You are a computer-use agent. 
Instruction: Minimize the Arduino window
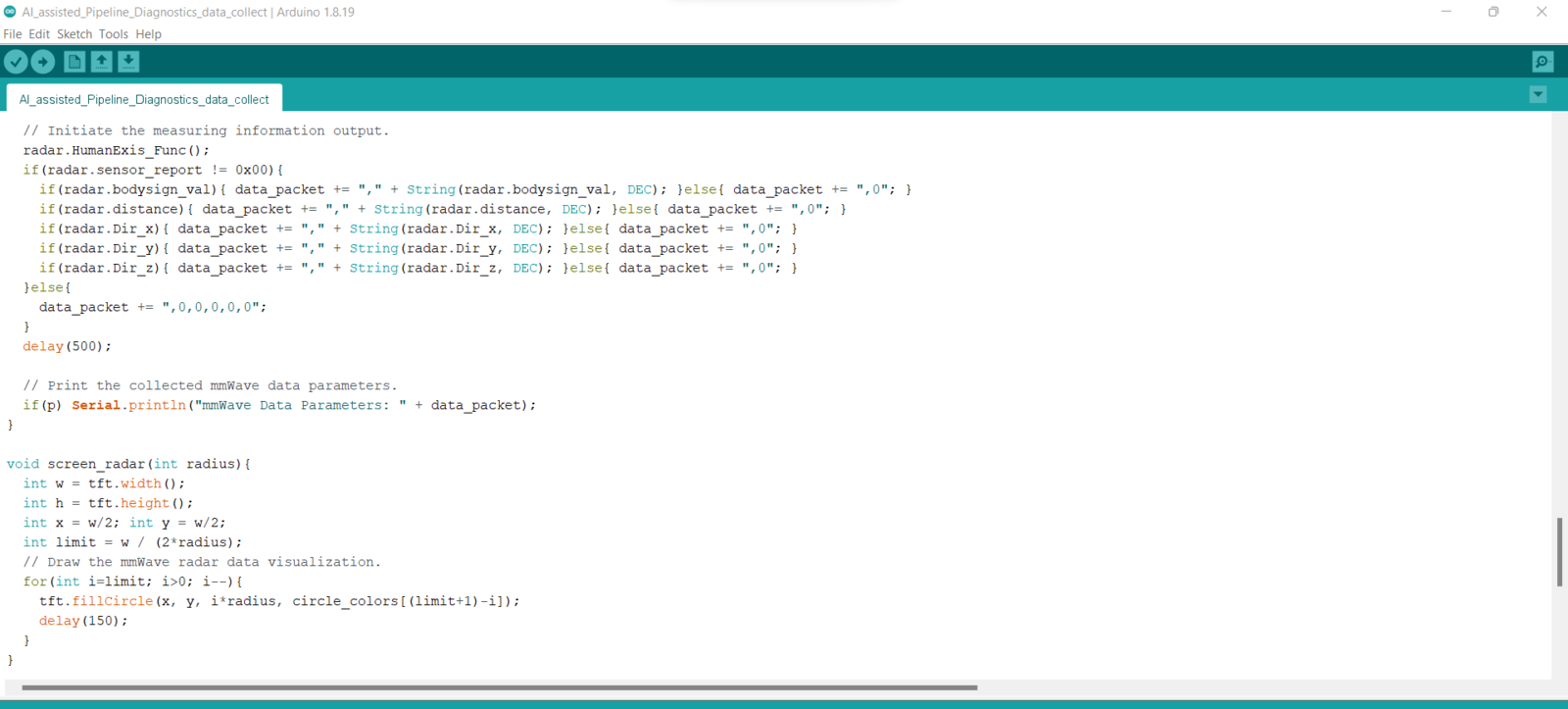click(x=1446, y=12)
